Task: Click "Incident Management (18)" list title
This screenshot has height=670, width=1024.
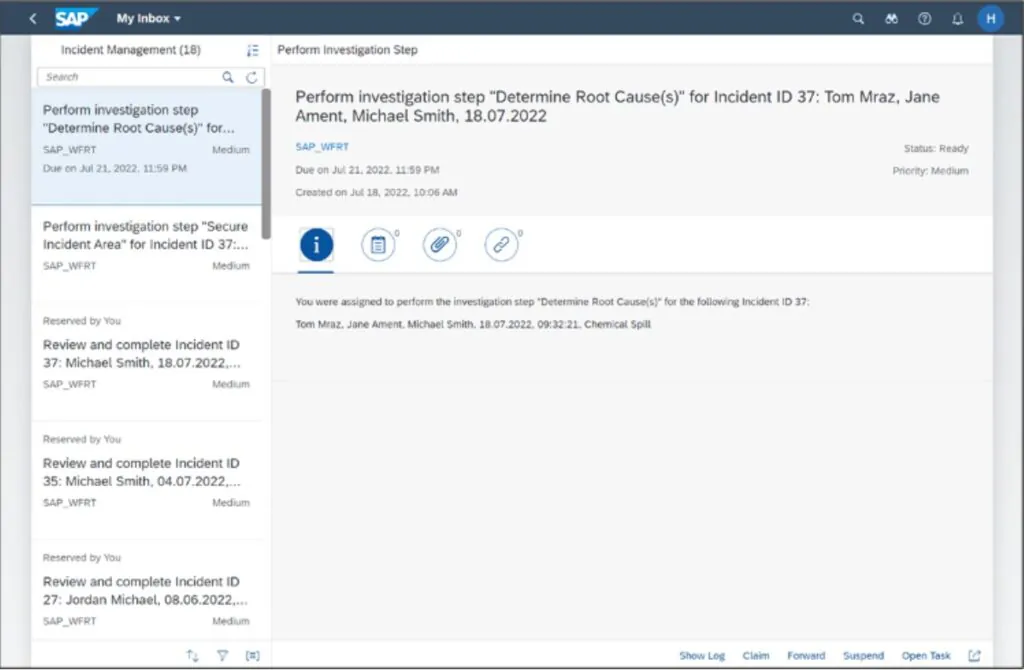Action: pyautogui.click(x=131, y=50)
